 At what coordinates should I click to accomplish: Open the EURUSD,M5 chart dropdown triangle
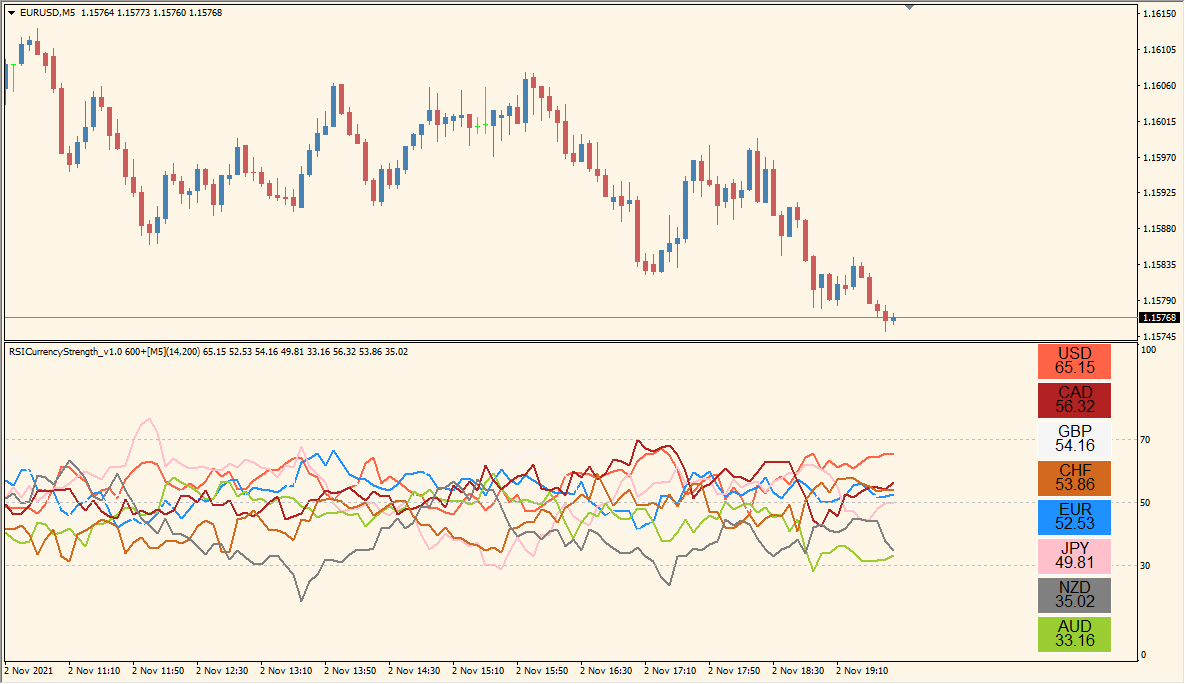(12, 12)
